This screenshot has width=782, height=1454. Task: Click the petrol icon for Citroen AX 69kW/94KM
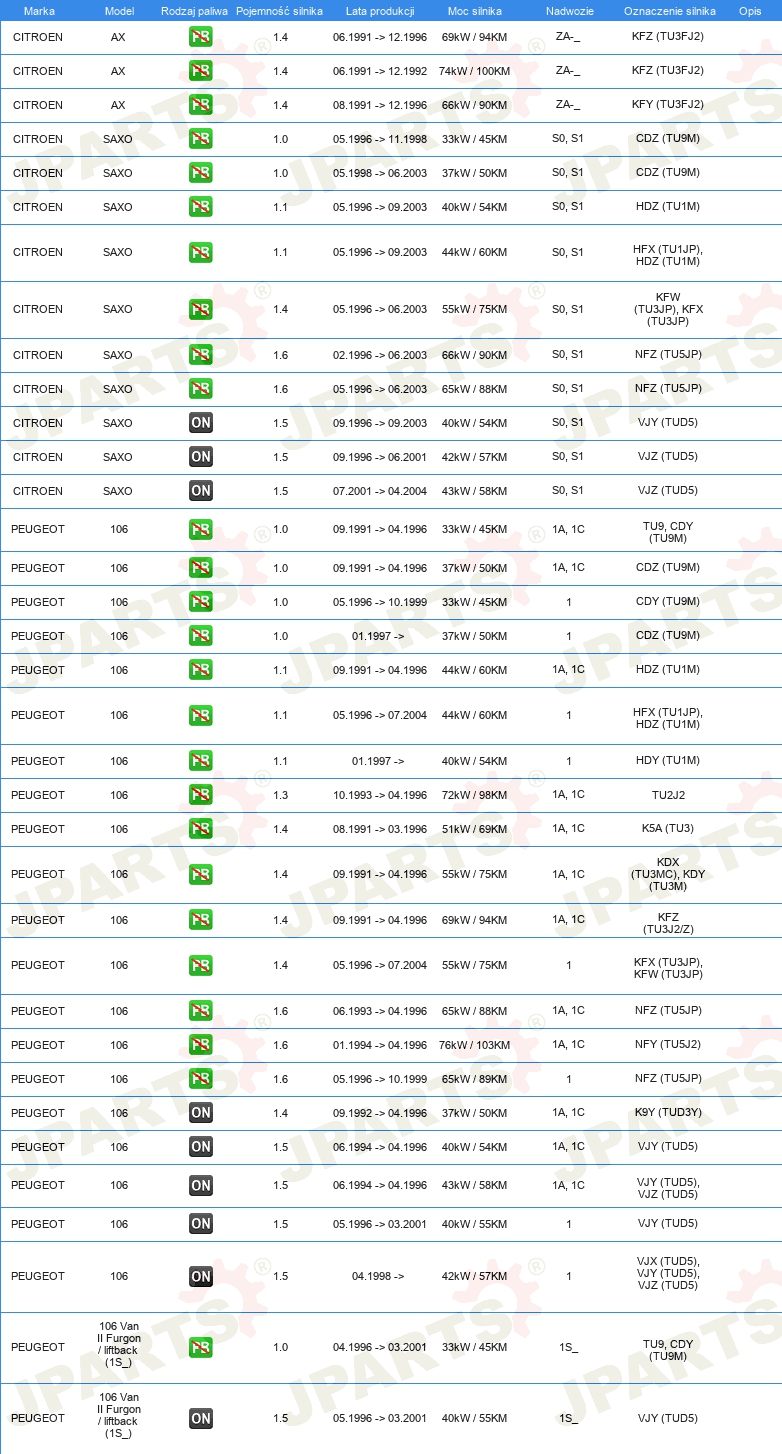pyautogui.click(x=201, y=38)
